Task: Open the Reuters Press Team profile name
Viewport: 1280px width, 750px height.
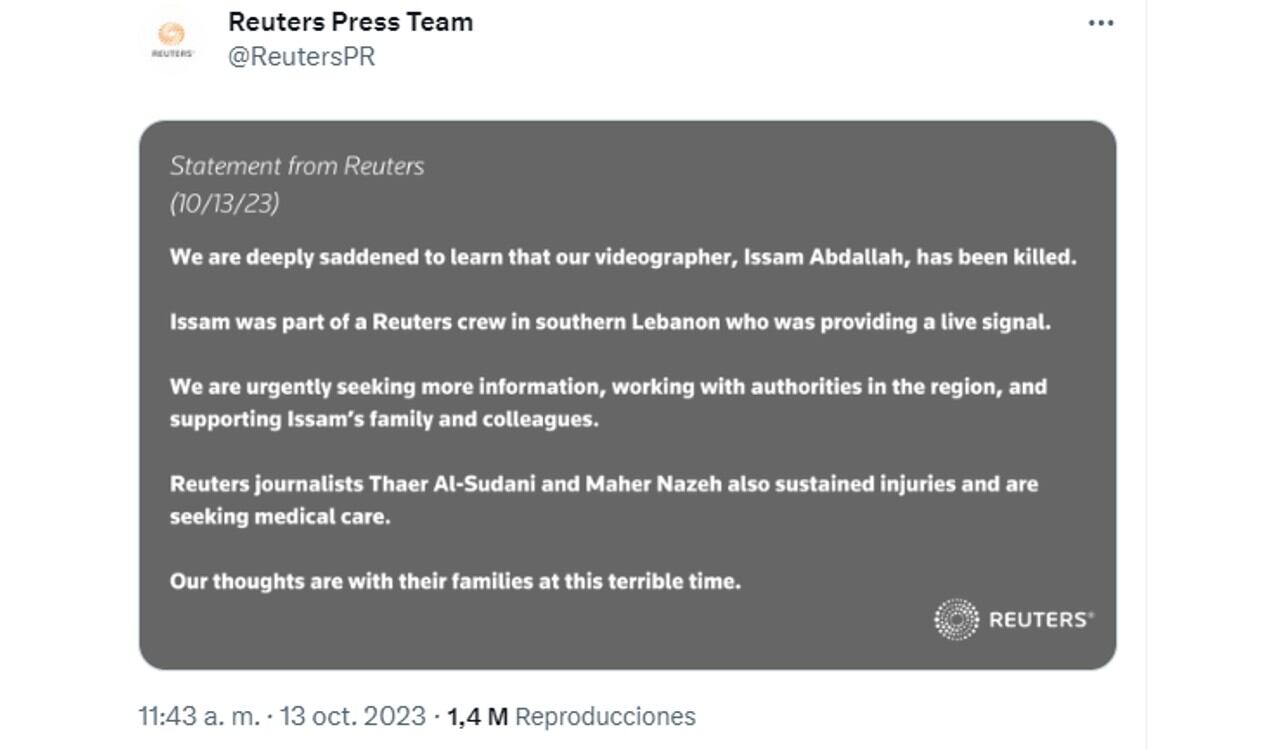Action: coord(350,22)
